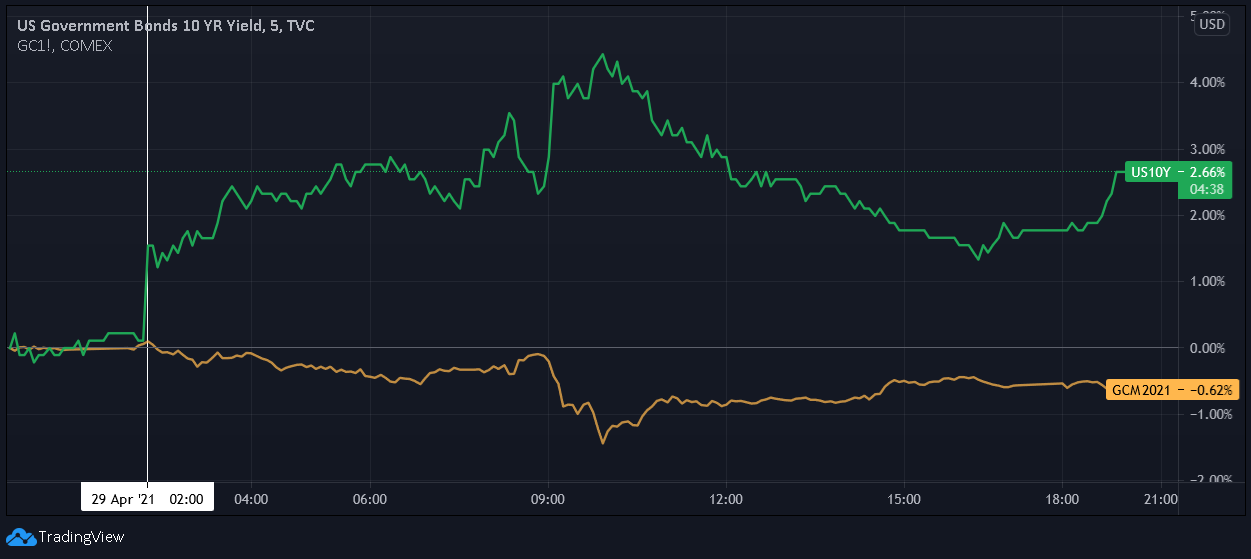Click the 09:00 time axis label
Screen dimensions: 1251x559
coord(548,498)
